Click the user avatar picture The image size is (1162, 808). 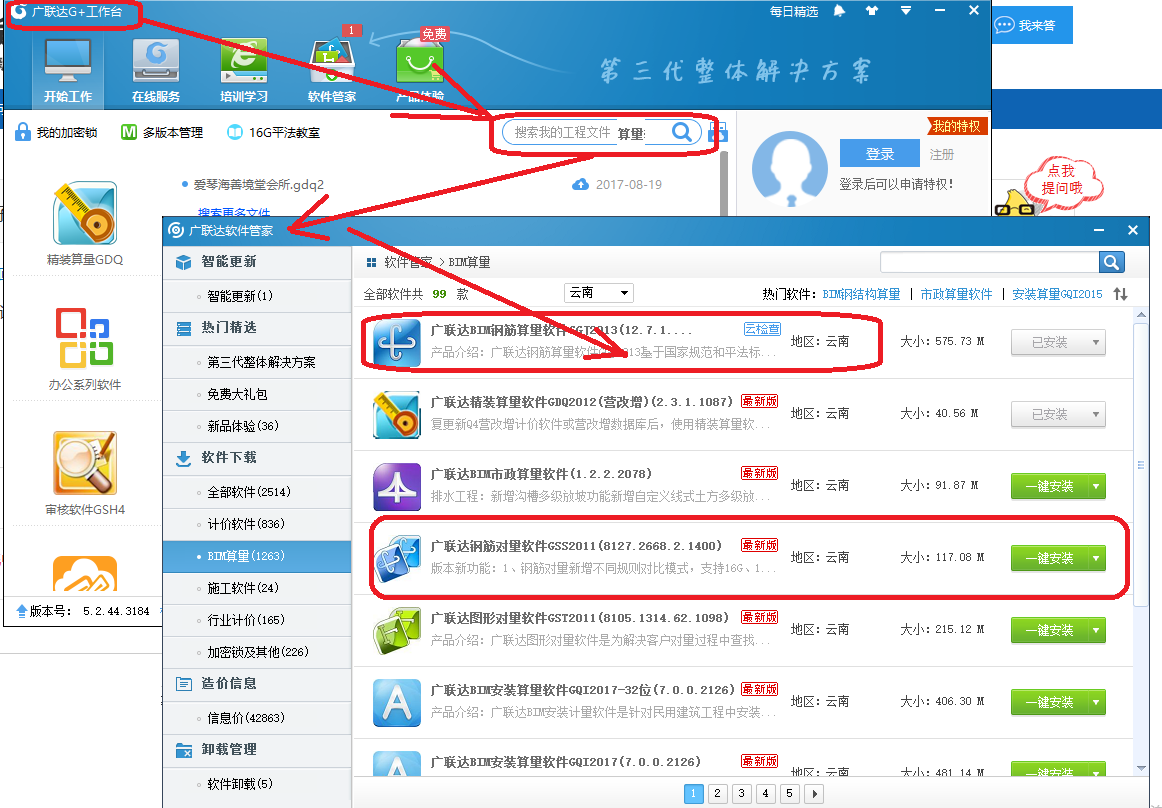790,169
